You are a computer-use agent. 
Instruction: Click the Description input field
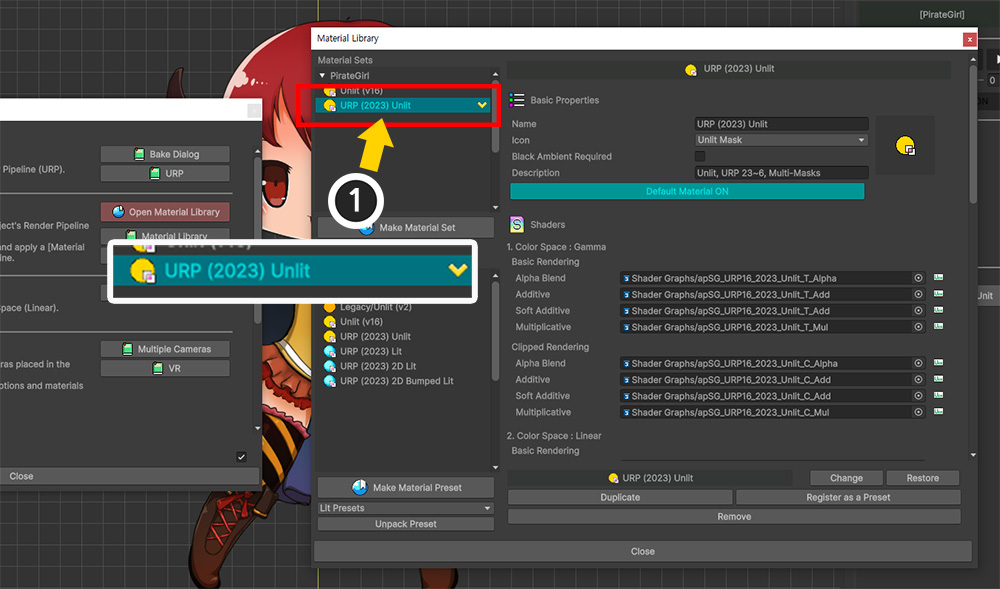point(781,173)
